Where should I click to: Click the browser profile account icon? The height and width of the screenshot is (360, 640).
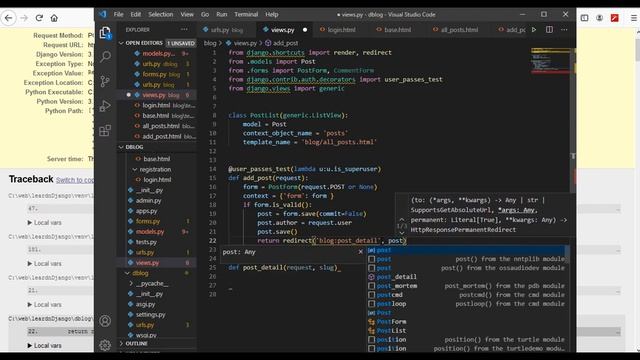pyautogui.click(x=599, y=18)
